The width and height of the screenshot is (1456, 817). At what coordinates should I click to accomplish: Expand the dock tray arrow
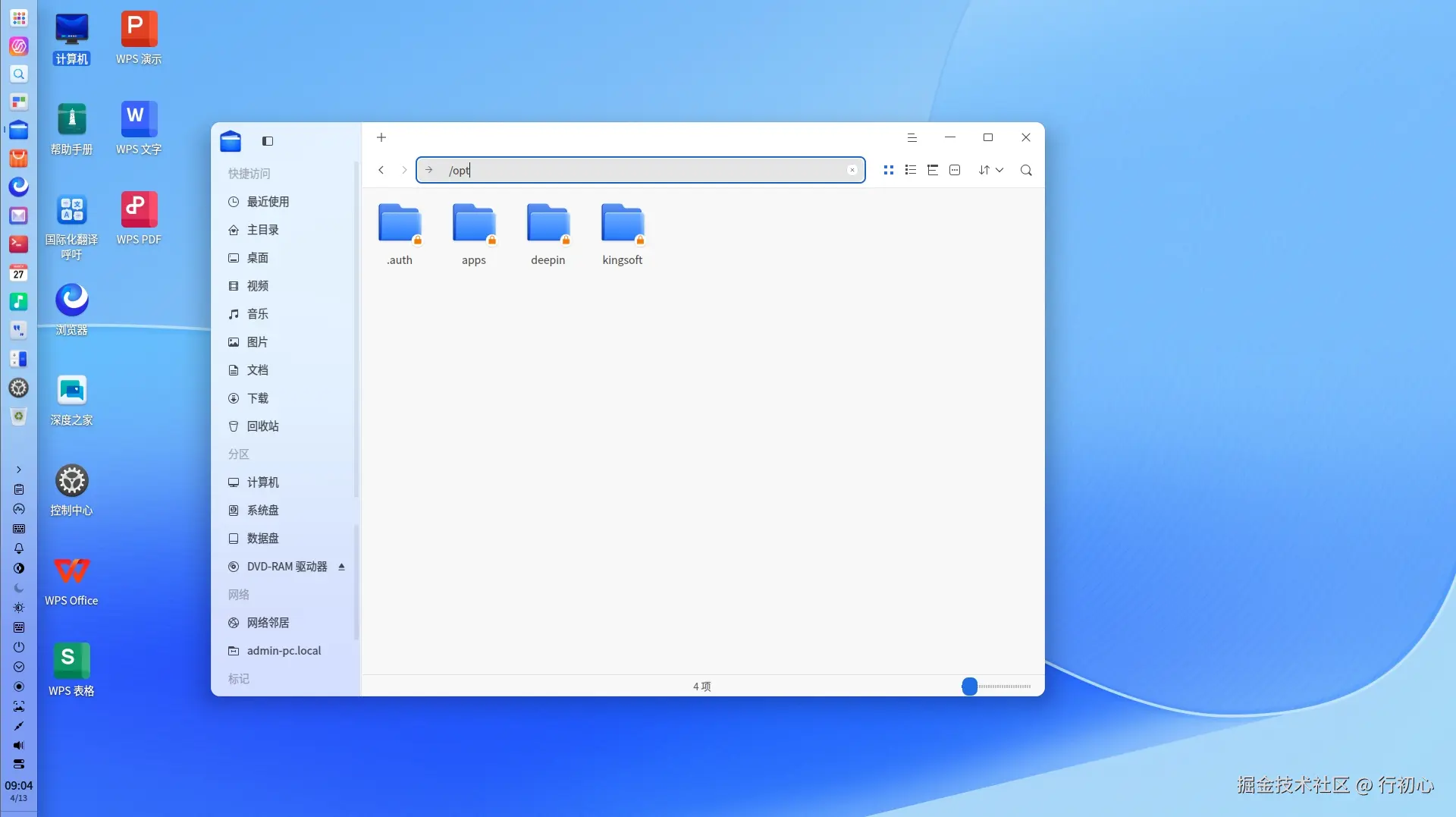19,470
